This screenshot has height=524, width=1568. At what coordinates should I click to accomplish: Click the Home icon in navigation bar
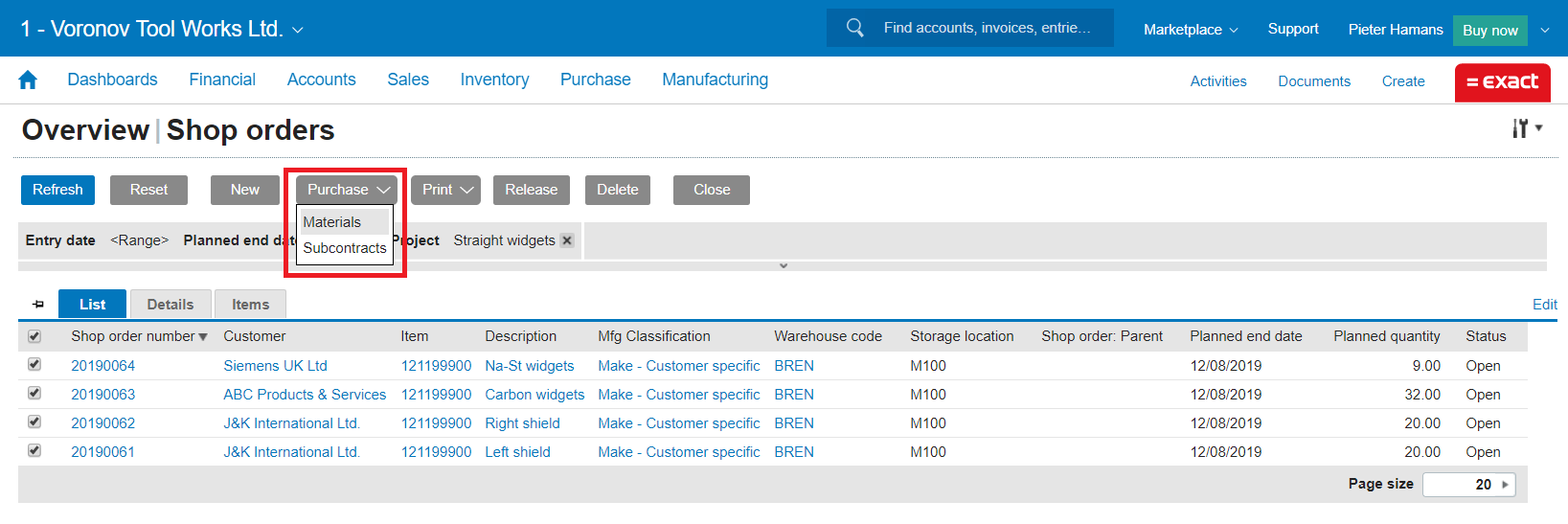click(28, 80)
